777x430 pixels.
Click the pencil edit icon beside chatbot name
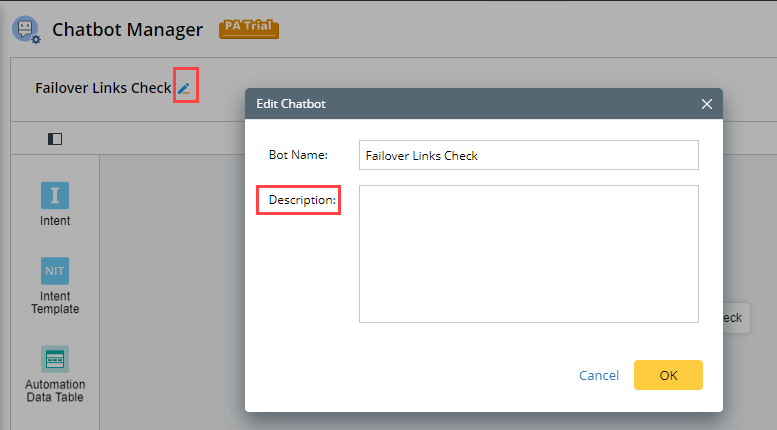click(184, 88)
